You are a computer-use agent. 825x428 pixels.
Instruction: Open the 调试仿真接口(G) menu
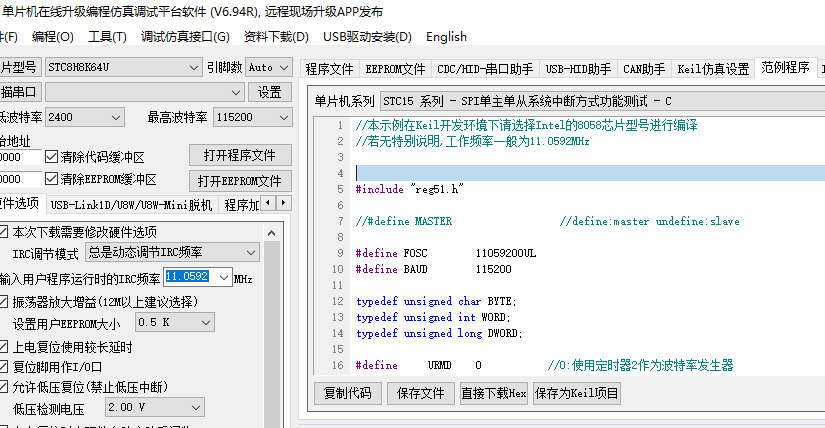point(185,37)
